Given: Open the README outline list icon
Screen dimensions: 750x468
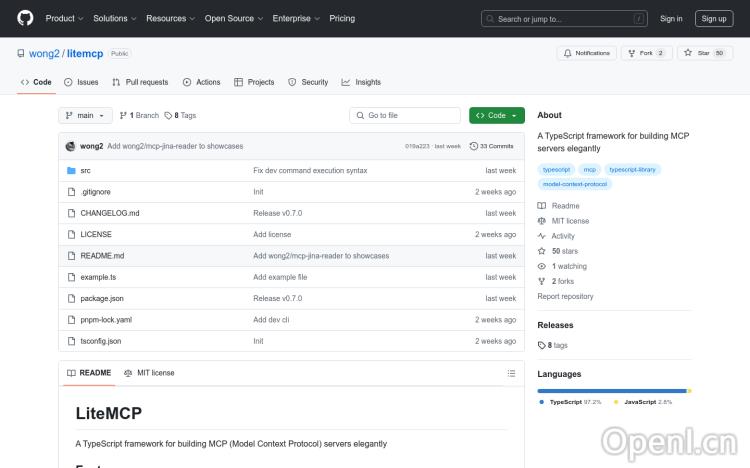Looking at the screenshot, I should (x=513, y=373).
